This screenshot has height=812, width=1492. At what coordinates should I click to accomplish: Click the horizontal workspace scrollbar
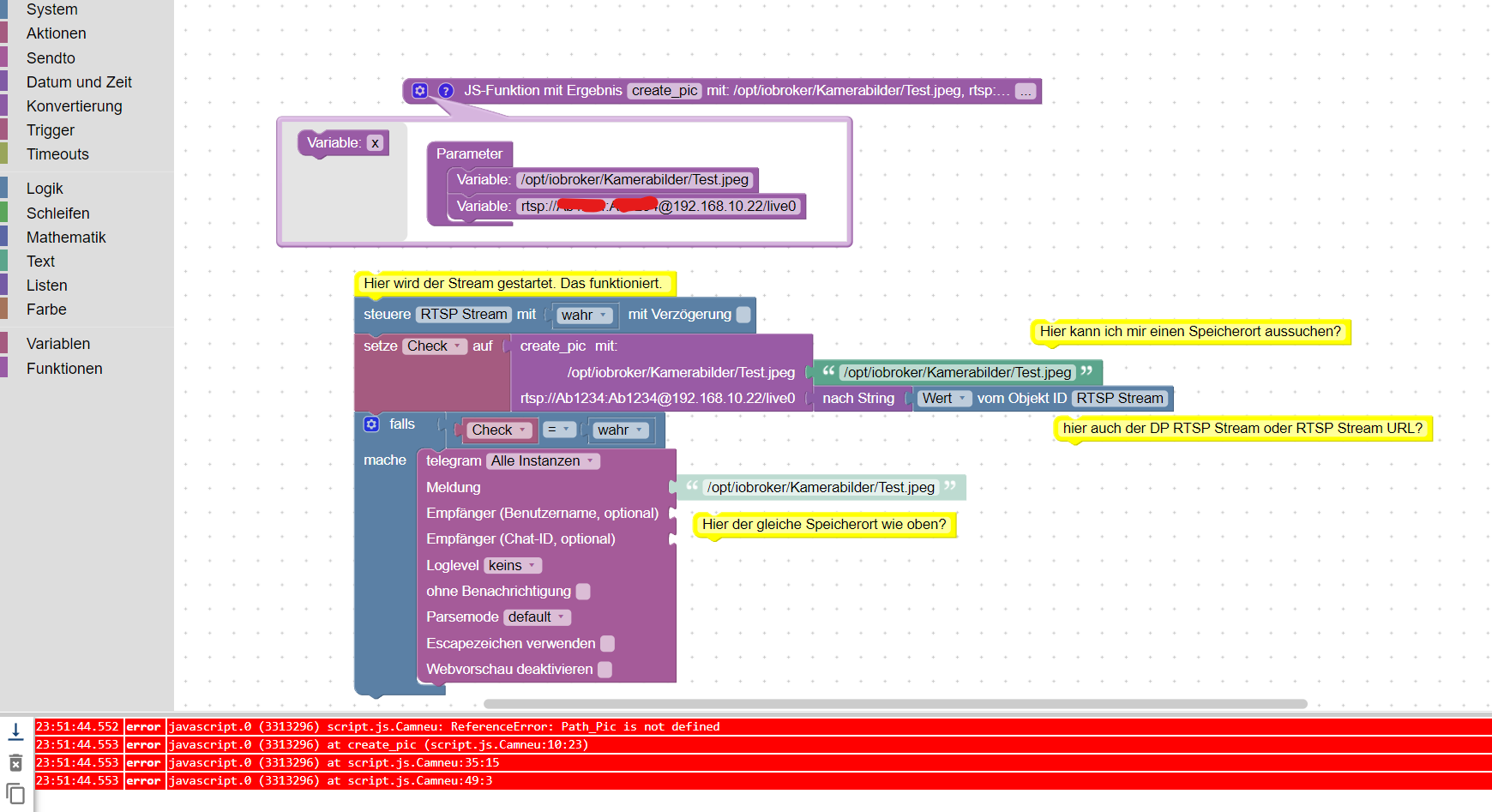tap(895, 704)
